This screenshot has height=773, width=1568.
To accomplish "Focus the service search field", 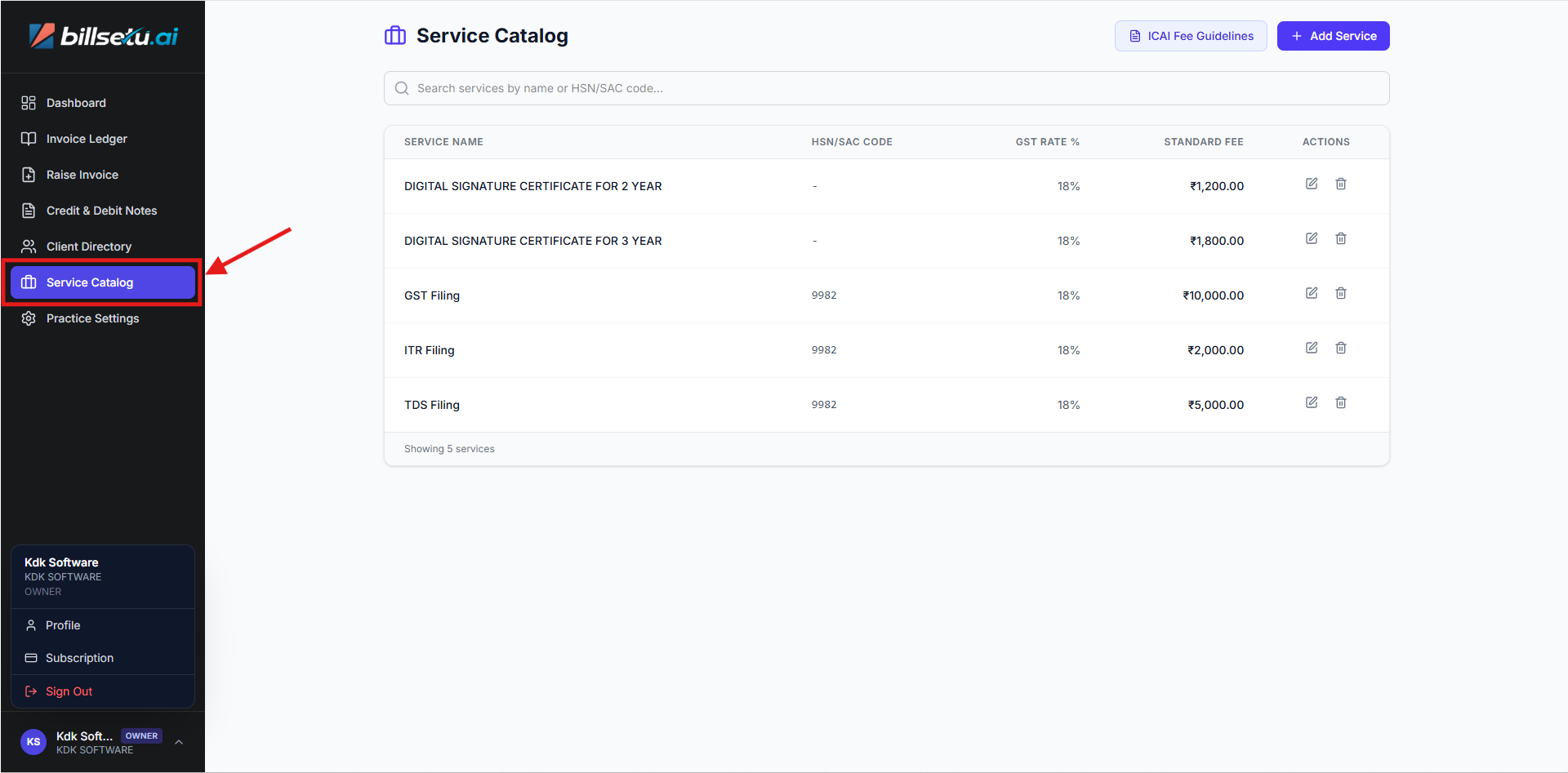I will tap(886, 88).
